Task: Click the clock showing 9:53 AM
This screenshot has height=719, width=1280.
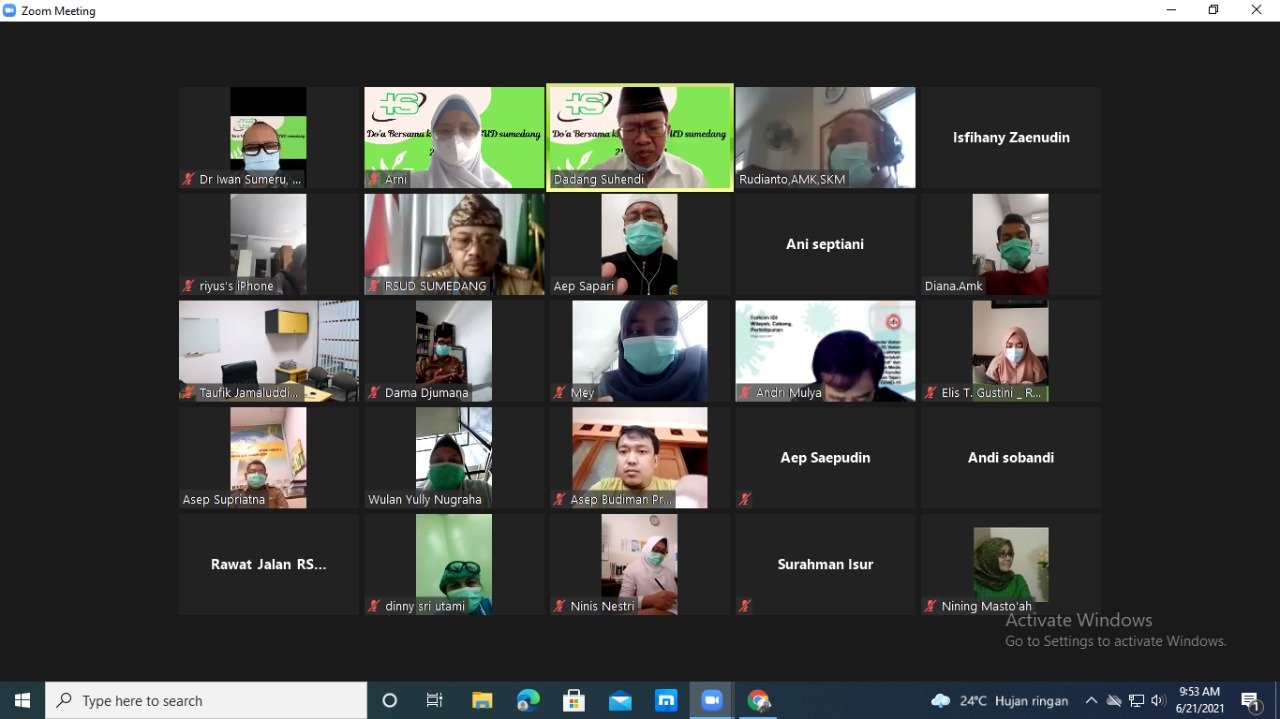Action: tap(1199, 700)
